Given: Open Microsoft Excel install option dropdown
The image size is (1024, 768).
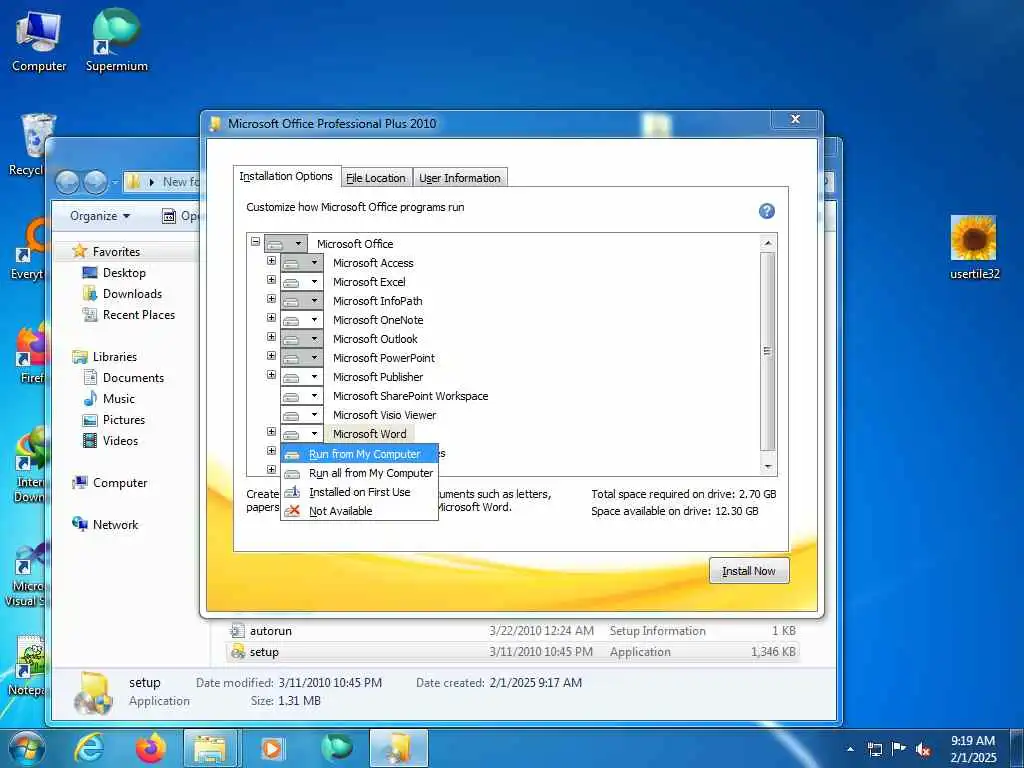Looking at the screenshot, I should (302, 281).
